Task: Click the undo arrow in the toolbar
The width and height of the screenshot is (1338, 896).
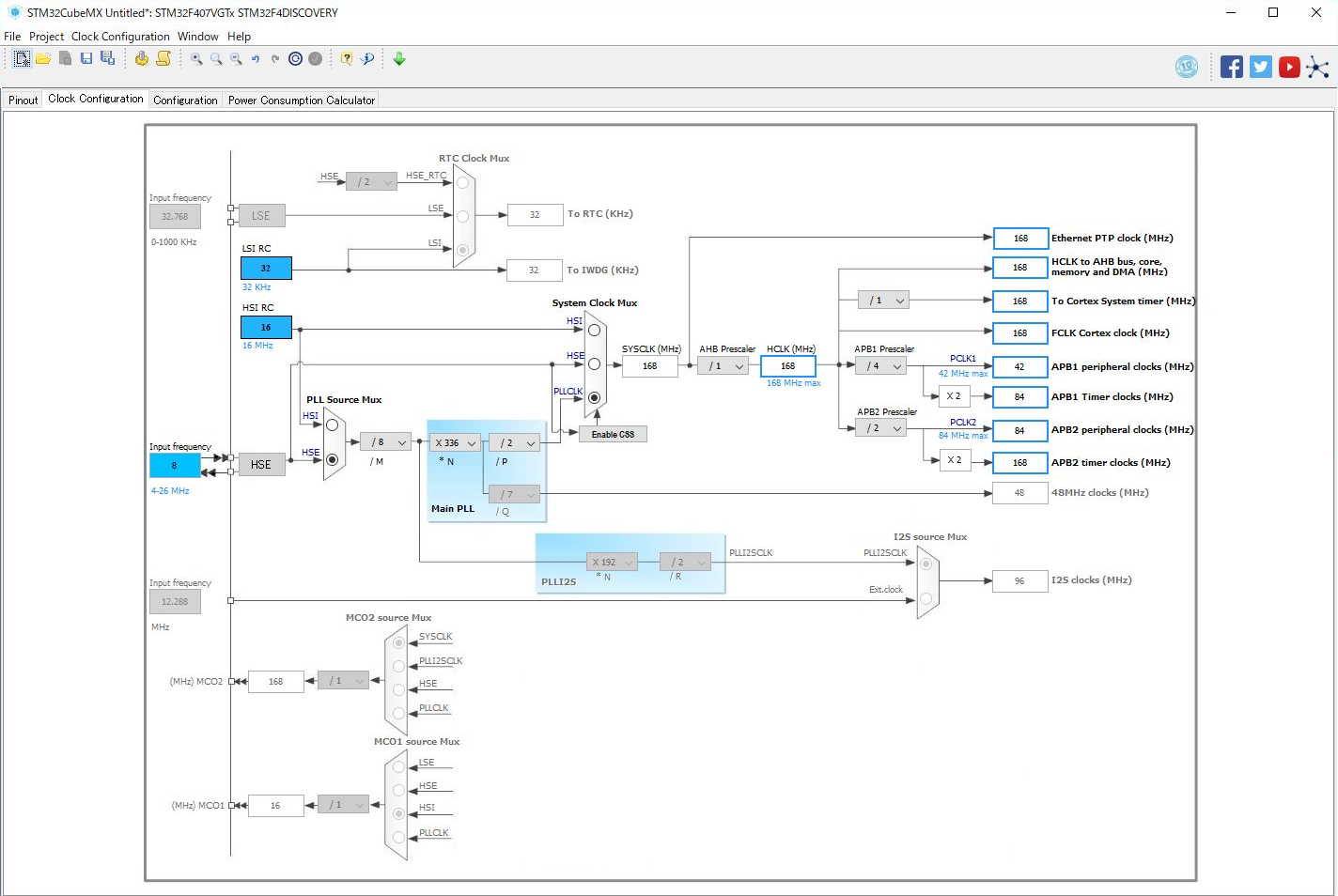Action: click(x=255, y=58)
